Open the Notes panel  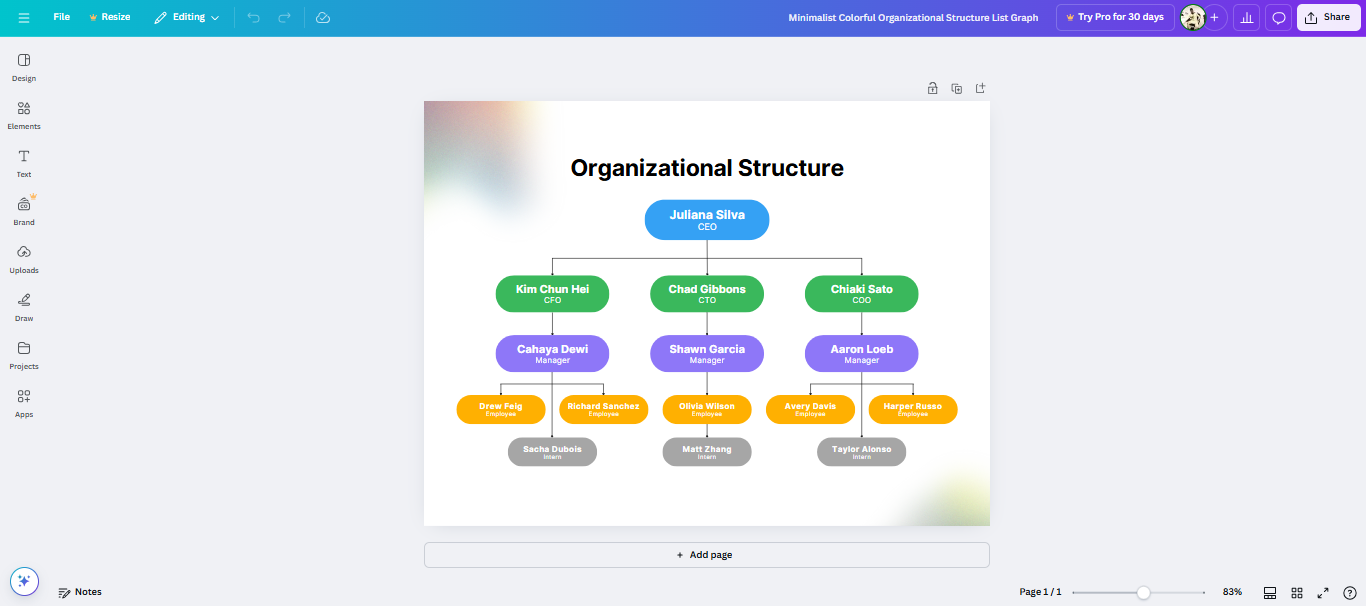pyautogui.click(x=80, y=592)
